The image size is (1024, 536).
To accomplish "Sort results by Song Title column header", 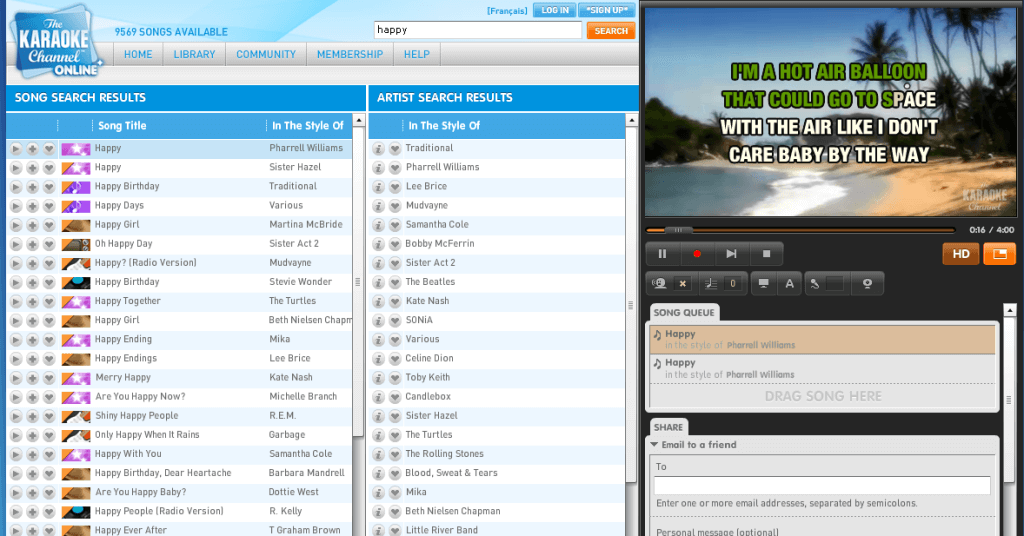I will [x=122, y=126].
